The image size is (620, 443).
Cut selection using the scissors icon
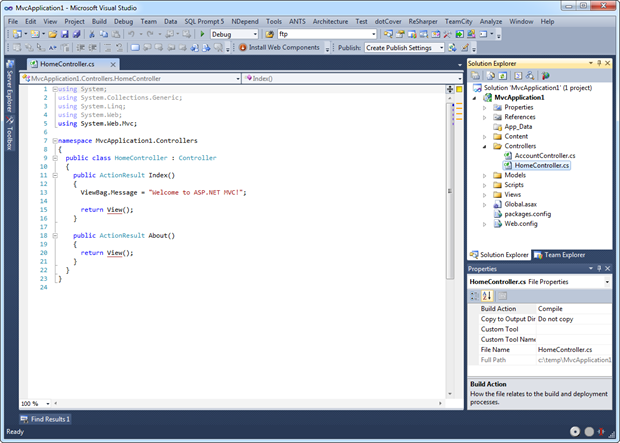[92, 34]
